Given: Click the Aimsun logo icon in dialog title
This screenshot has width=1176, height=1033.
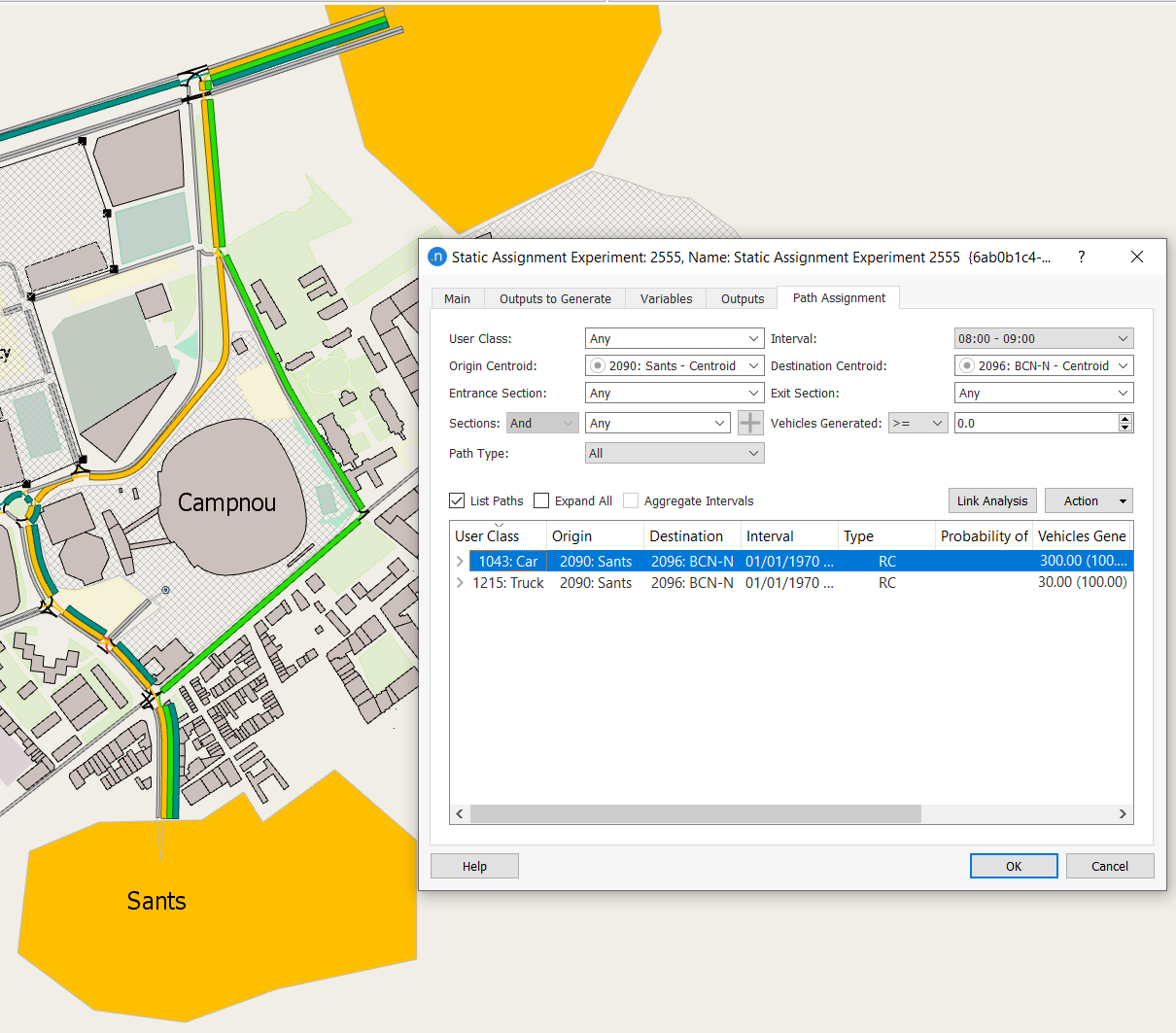Looking at the screenshot, I should tap(437, 258).
